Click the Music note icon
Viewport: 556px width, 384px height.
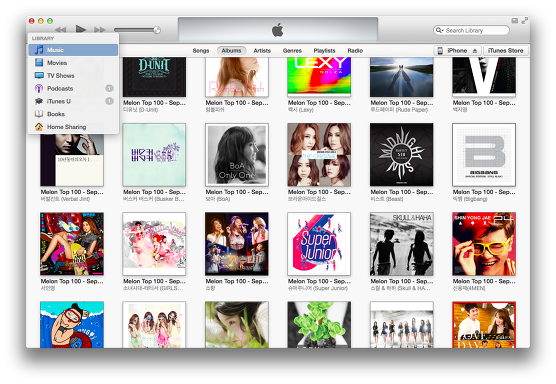[x=39, y=50]
